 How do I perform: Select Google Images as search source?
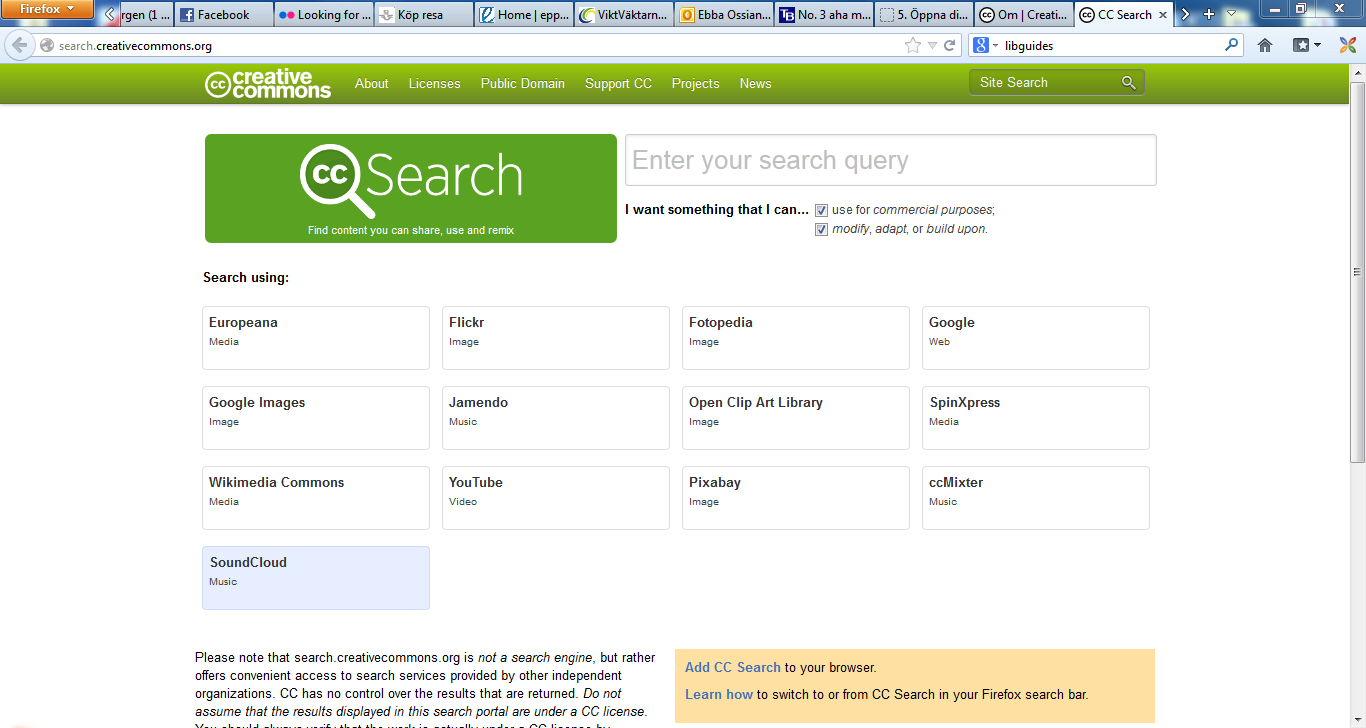click(316, 418)
